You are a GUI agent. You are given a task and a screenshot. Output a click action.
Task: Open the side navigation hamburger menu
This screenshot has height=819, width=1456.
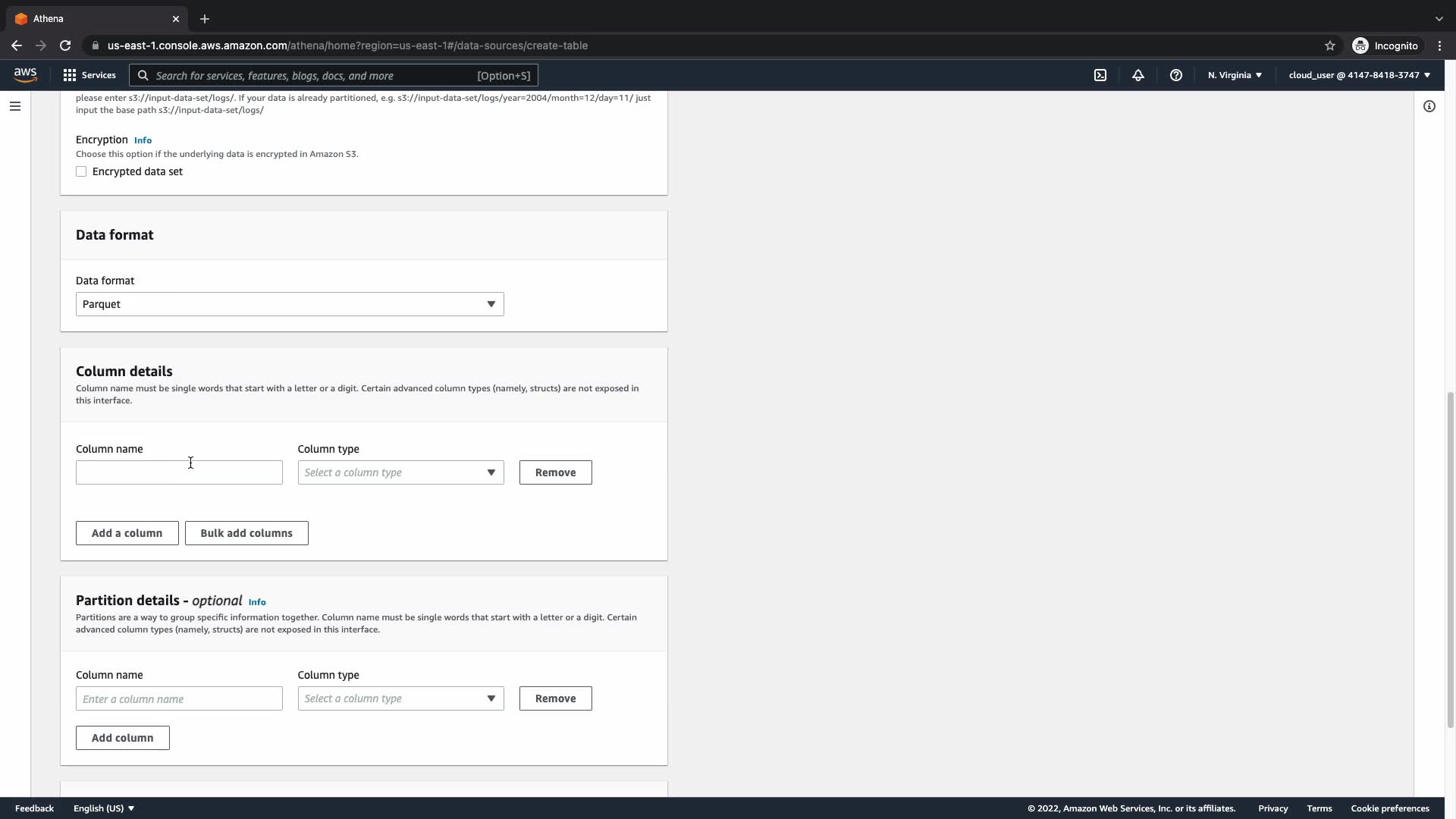coord(15,106)
